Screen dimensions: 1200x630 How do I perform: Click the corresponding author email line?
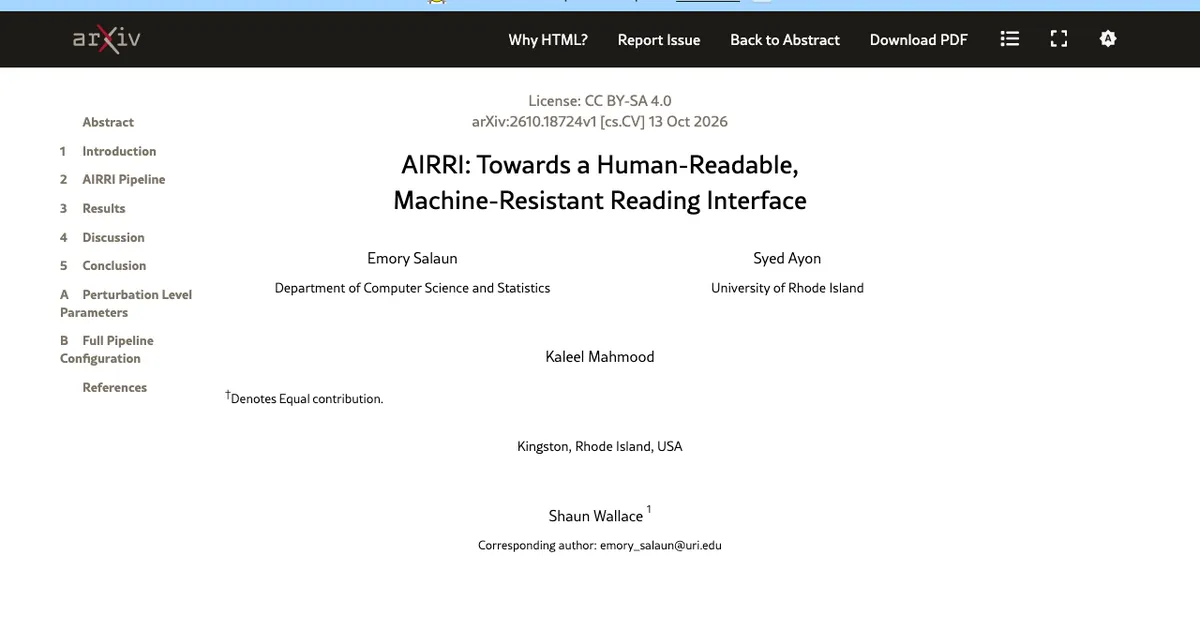tap(600, 546)
